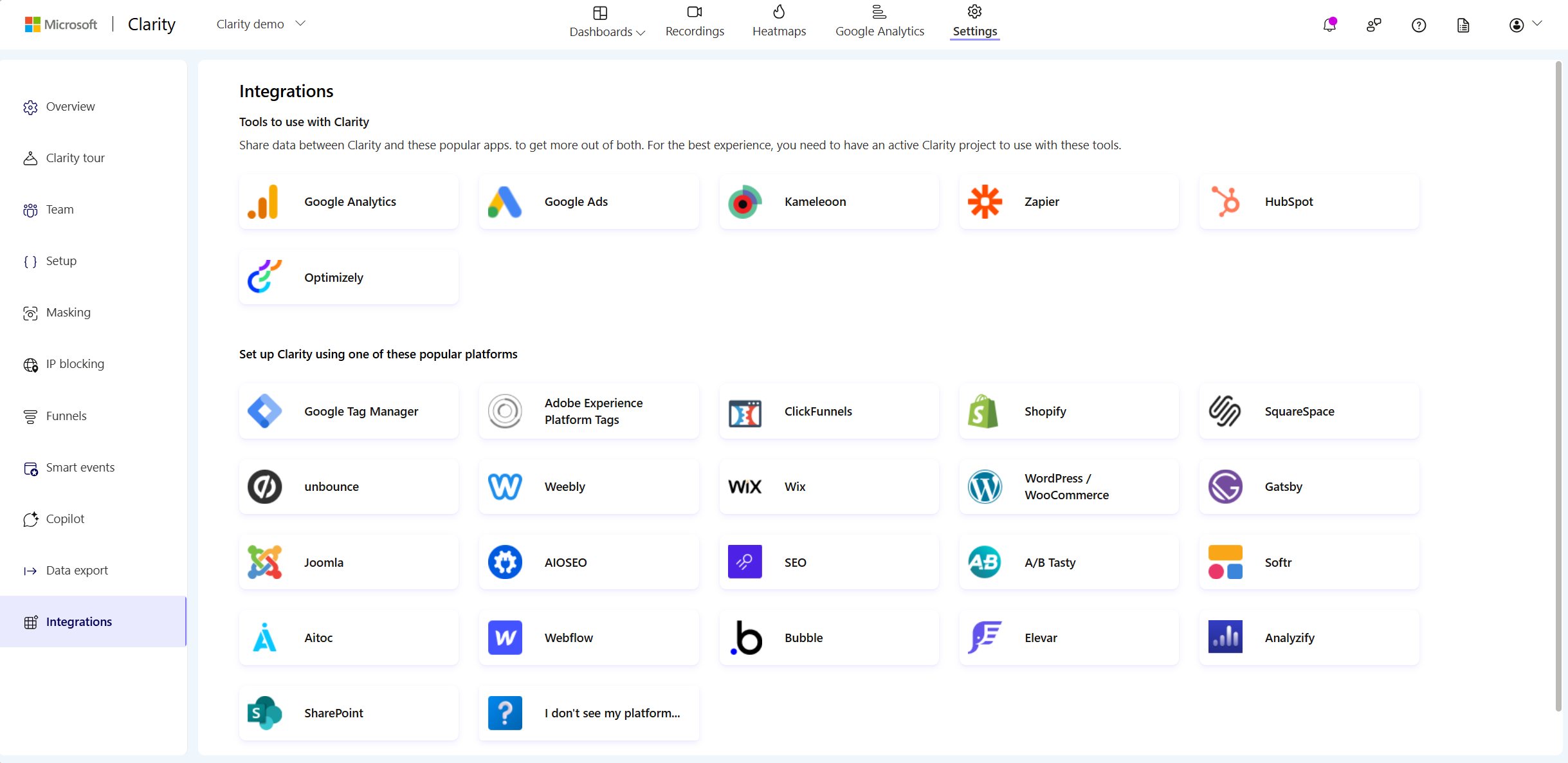Viewport: 1568px width, 763px height.
Task: Open the help question mark icon
Action: tap(1418, 25)
